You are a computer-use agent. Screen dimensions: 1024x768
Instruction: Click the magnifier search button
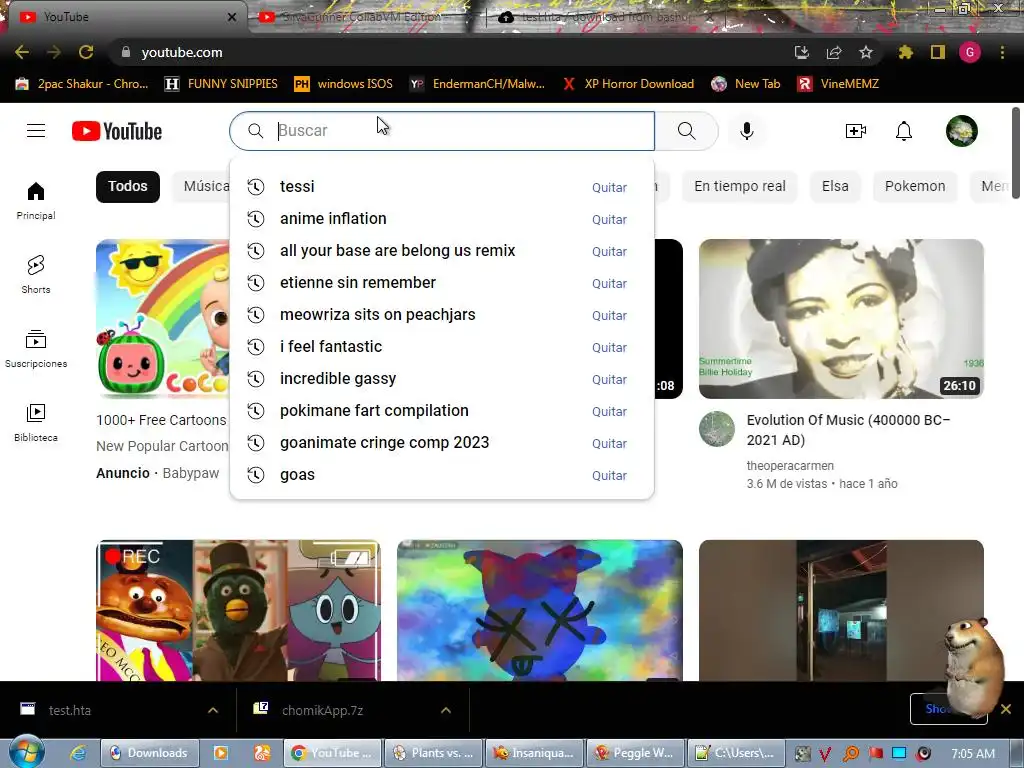[686, 131]
